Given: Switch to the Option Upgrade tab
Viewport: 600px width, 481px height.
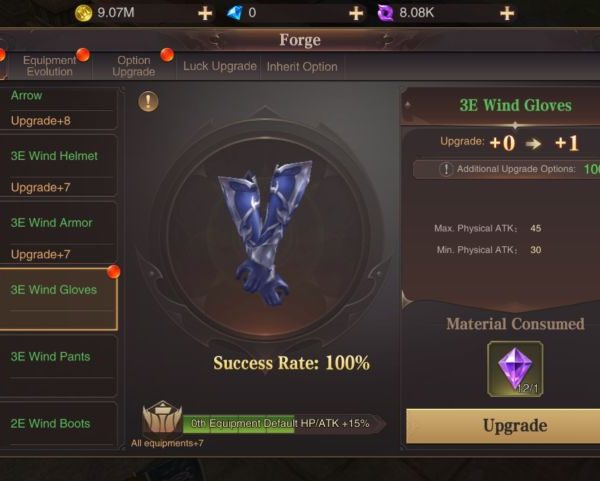Looking at the screenshot, I should (x=134, y=66).
